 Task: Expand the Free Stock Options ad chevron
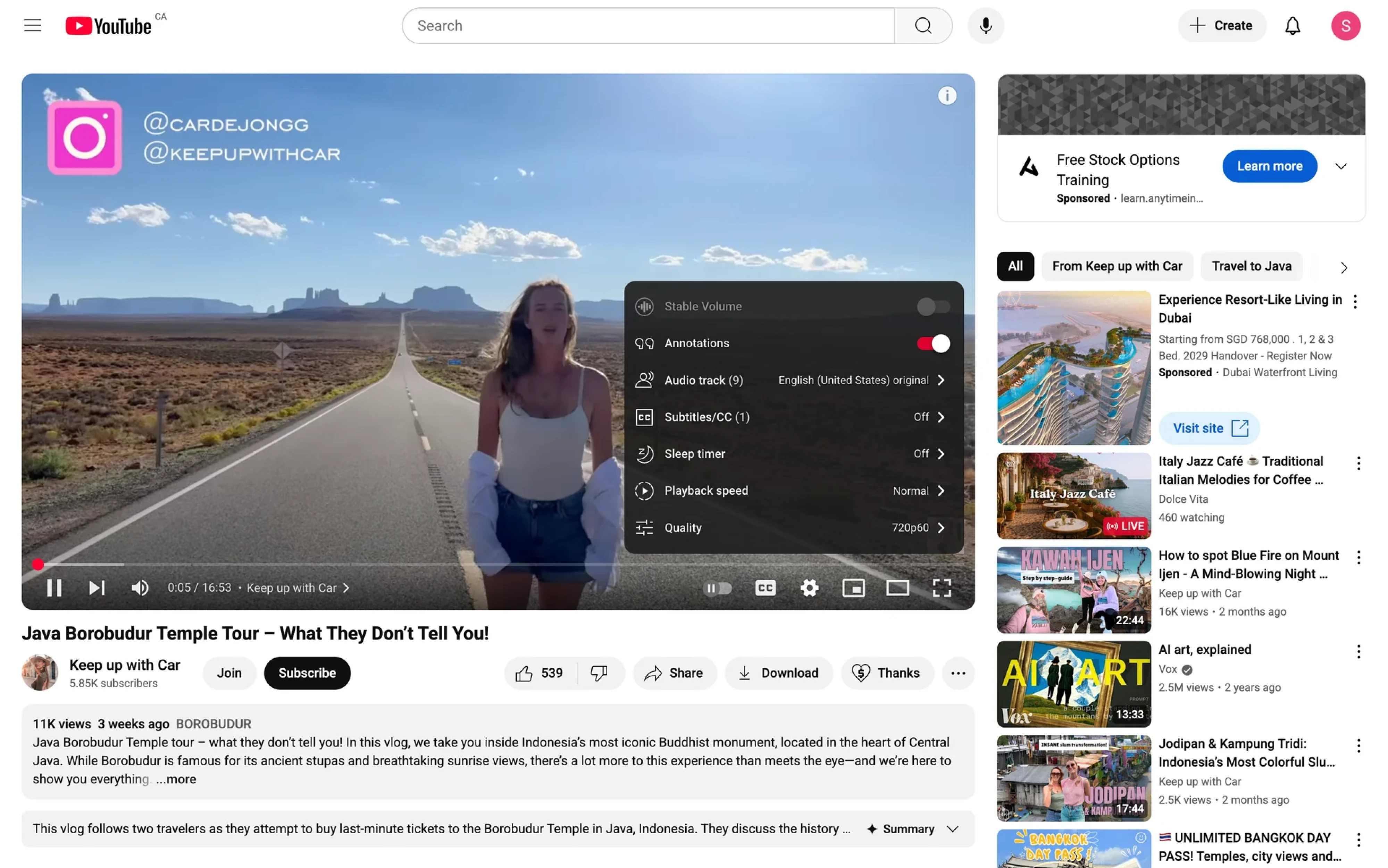(1340, 166)
